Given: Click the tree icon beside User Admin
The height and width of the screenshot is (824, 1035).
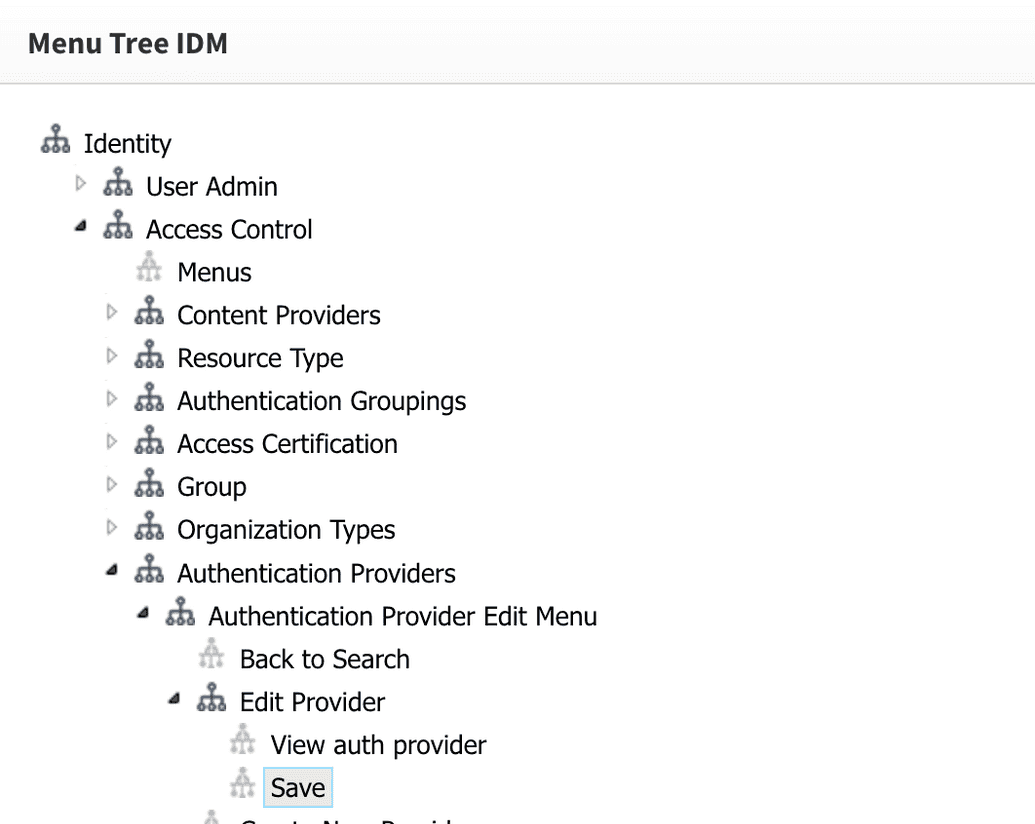Looking at the screenshot, I should [118, 184].
